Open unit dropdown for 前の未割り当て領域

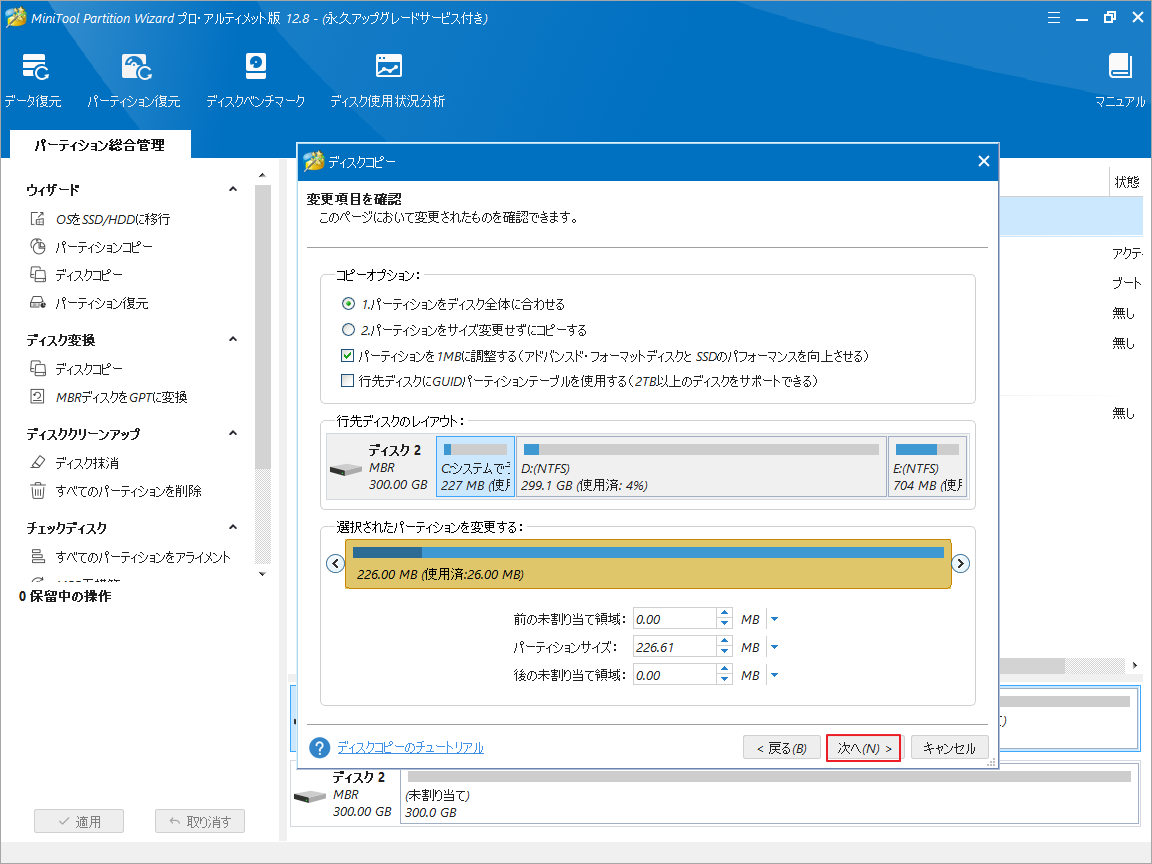(774, 619)
